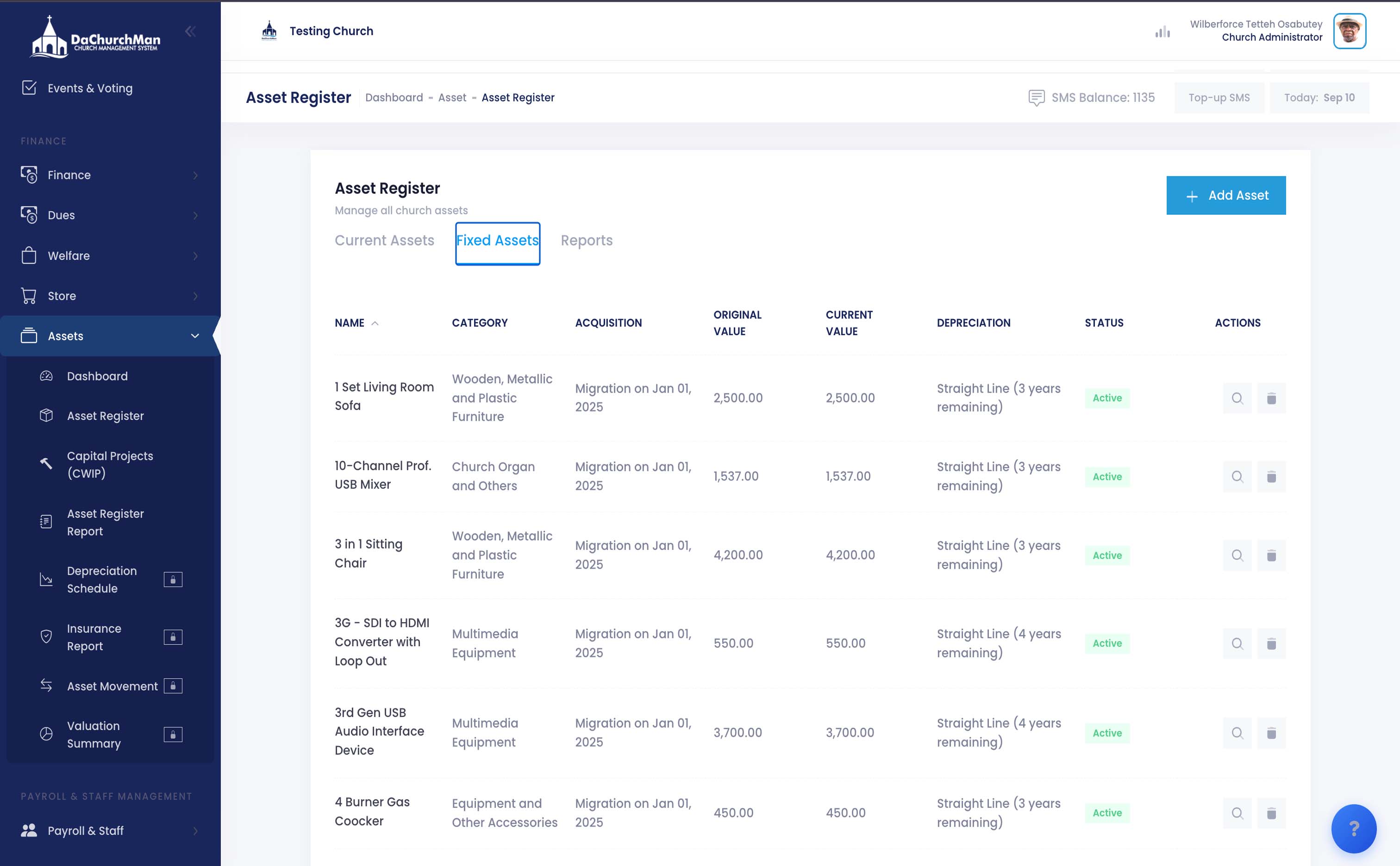Sort table by the NAME column
The width and height of the screenshot is (1400, 866).
click(x=356, y=323)
